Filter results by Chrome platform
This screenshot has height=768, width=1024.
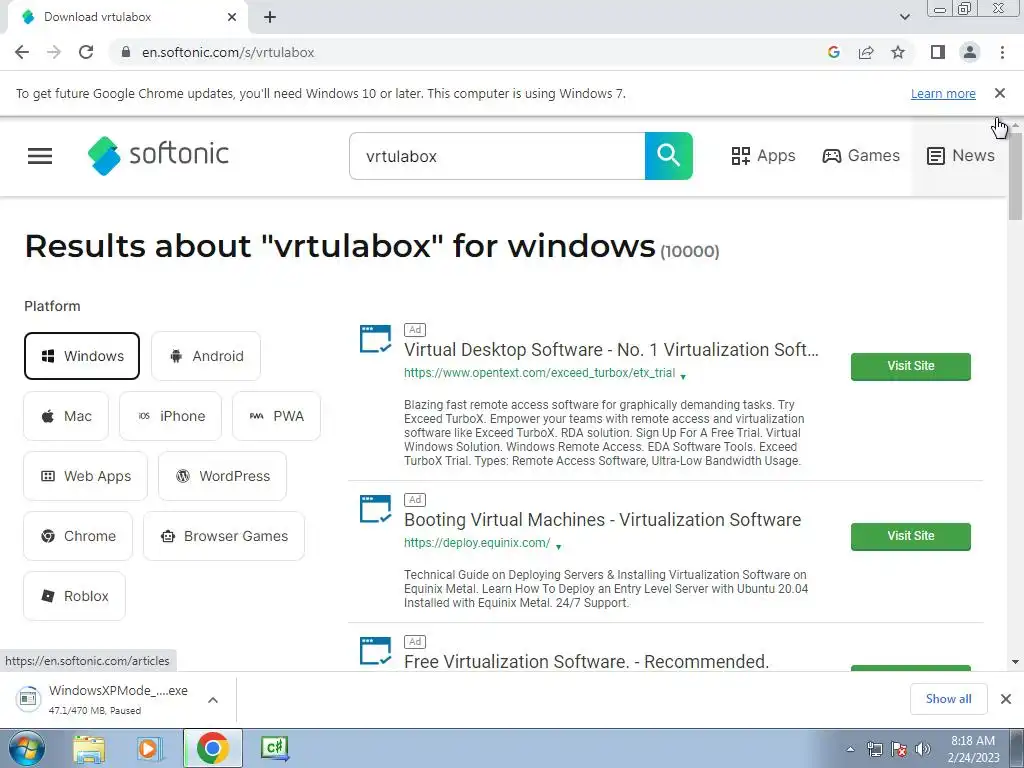coord(78,536)
